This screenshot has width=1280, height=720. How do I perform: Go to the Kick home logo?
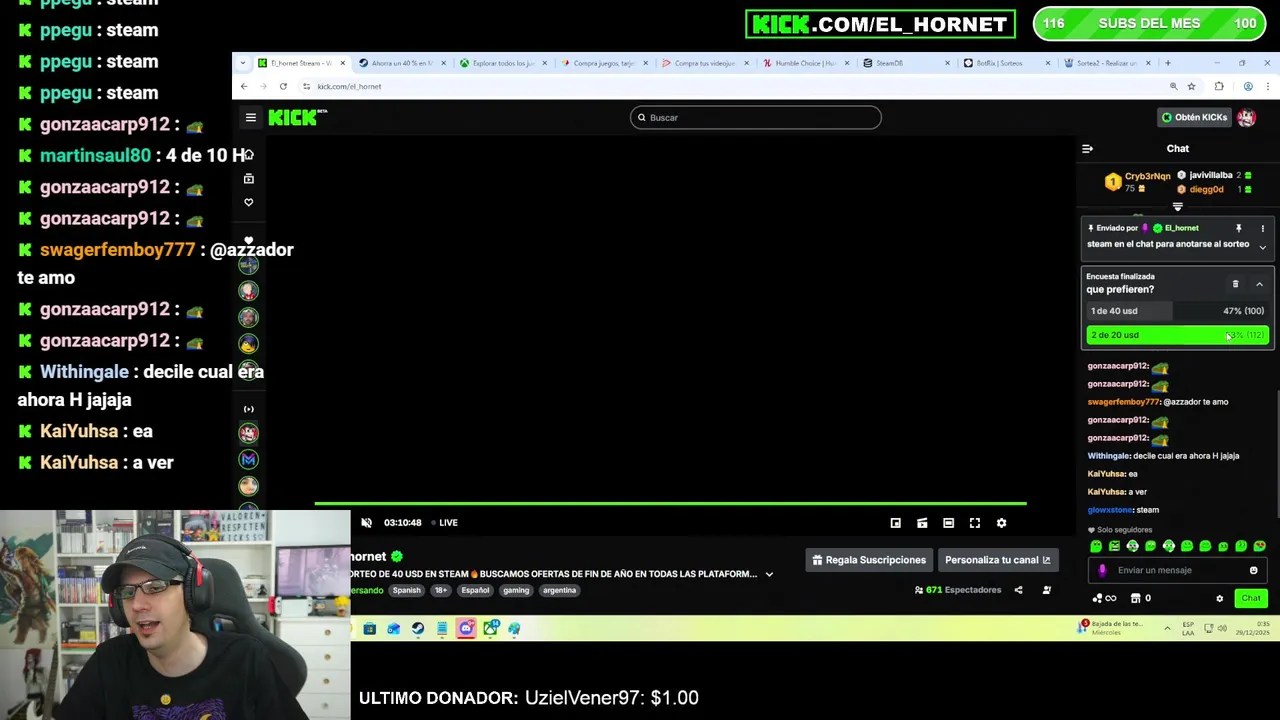coord(297,118)
